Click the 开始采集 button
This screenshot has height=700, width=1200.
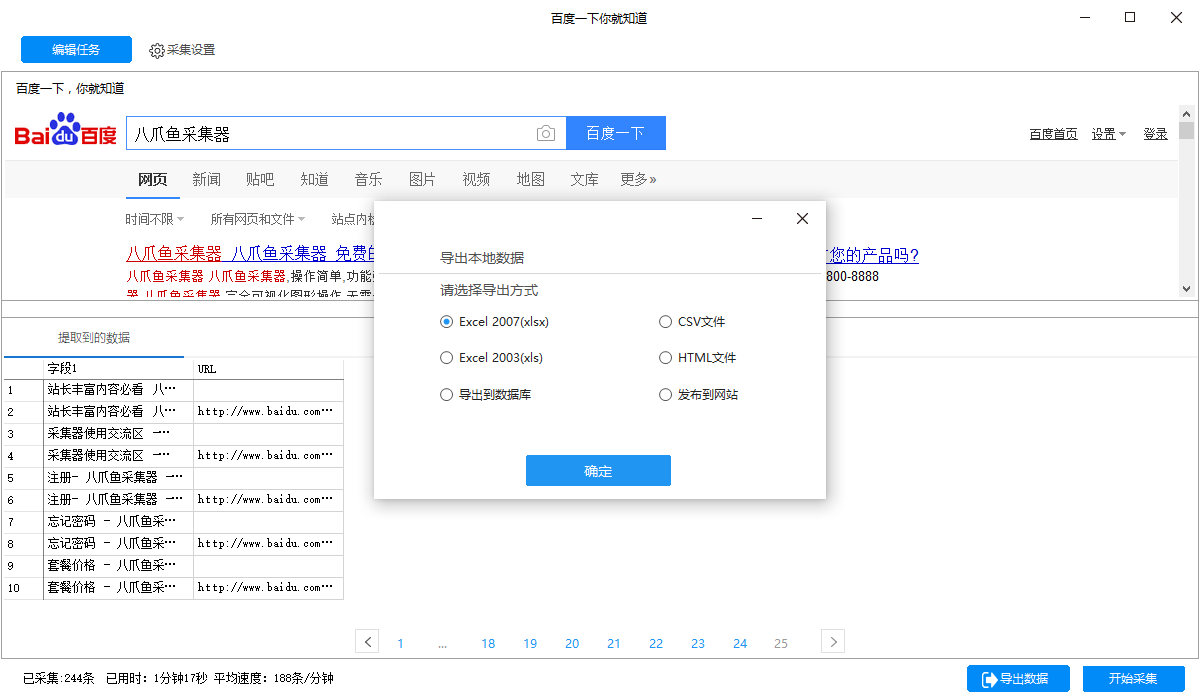click(x=1134, y=679)
